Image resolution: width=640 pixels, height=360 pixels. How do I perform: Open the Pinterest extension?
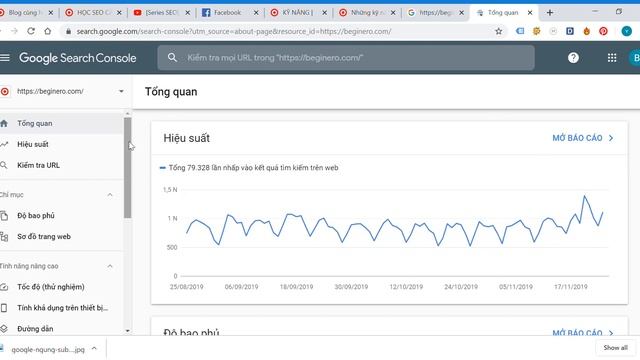coord(603,31)
